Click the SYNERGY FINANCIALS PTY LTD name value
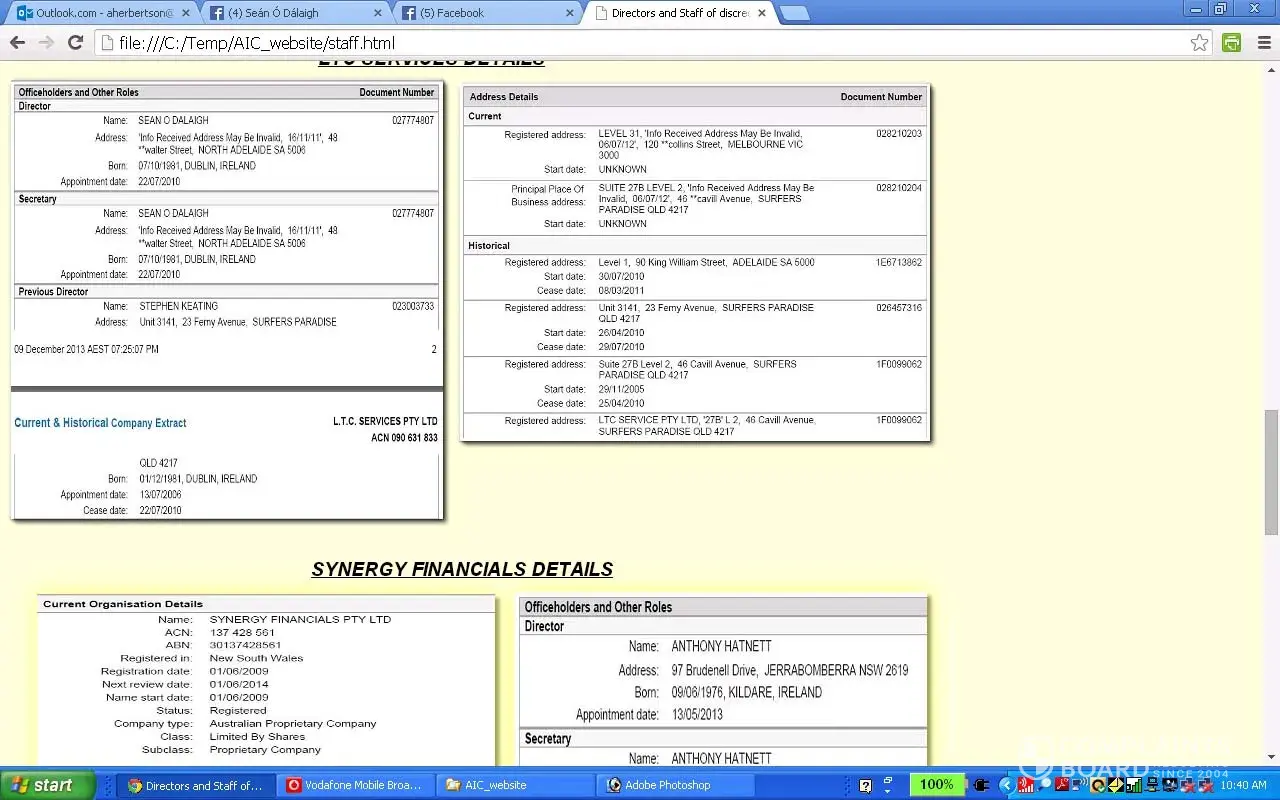This screenshot has height=800, width=1280. tap(300, 619)
